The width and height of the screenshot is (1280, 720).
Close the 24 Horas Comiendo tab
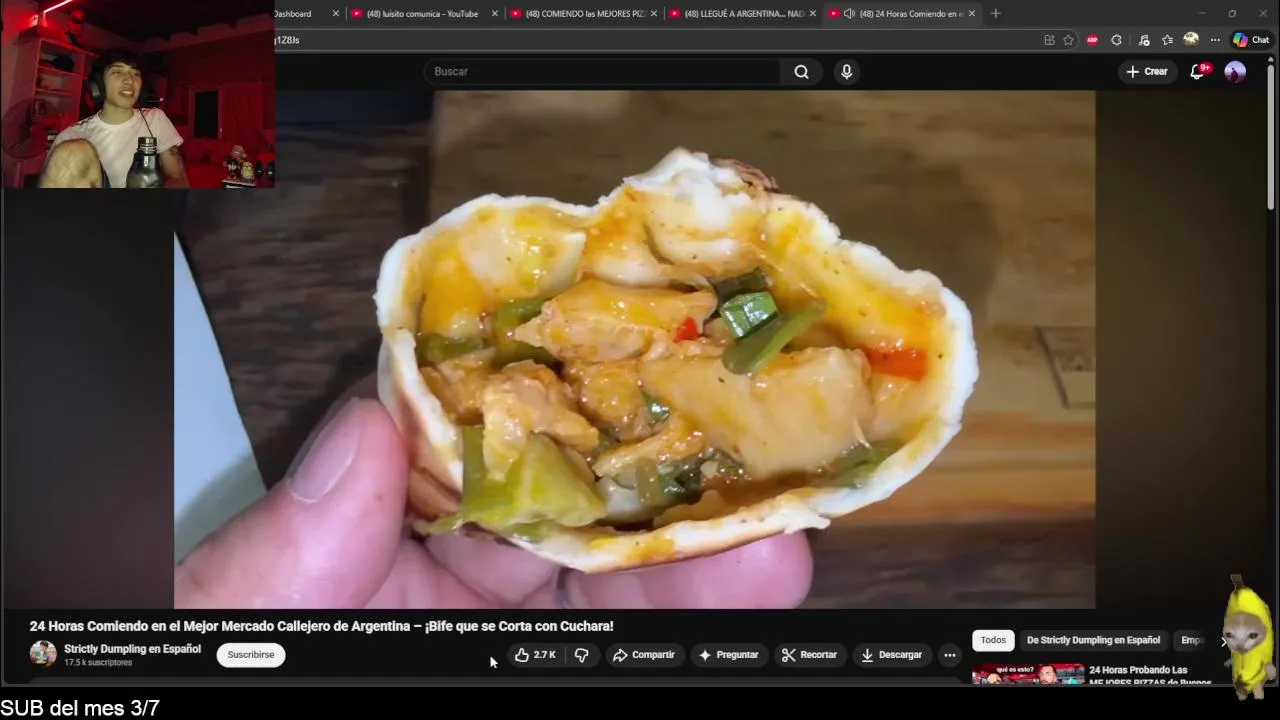point(971,14)
